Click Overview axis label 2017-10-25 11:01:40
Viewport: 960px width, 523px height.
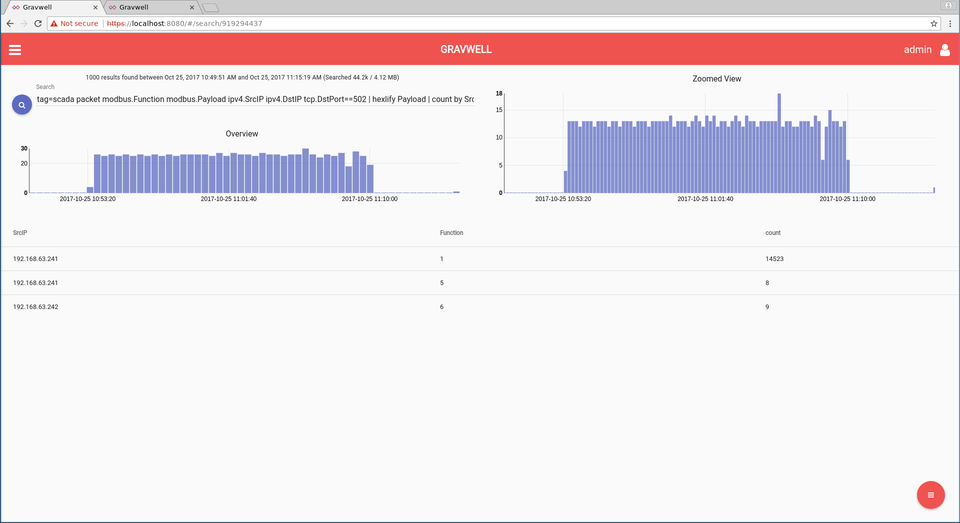(x=228, y=199)
